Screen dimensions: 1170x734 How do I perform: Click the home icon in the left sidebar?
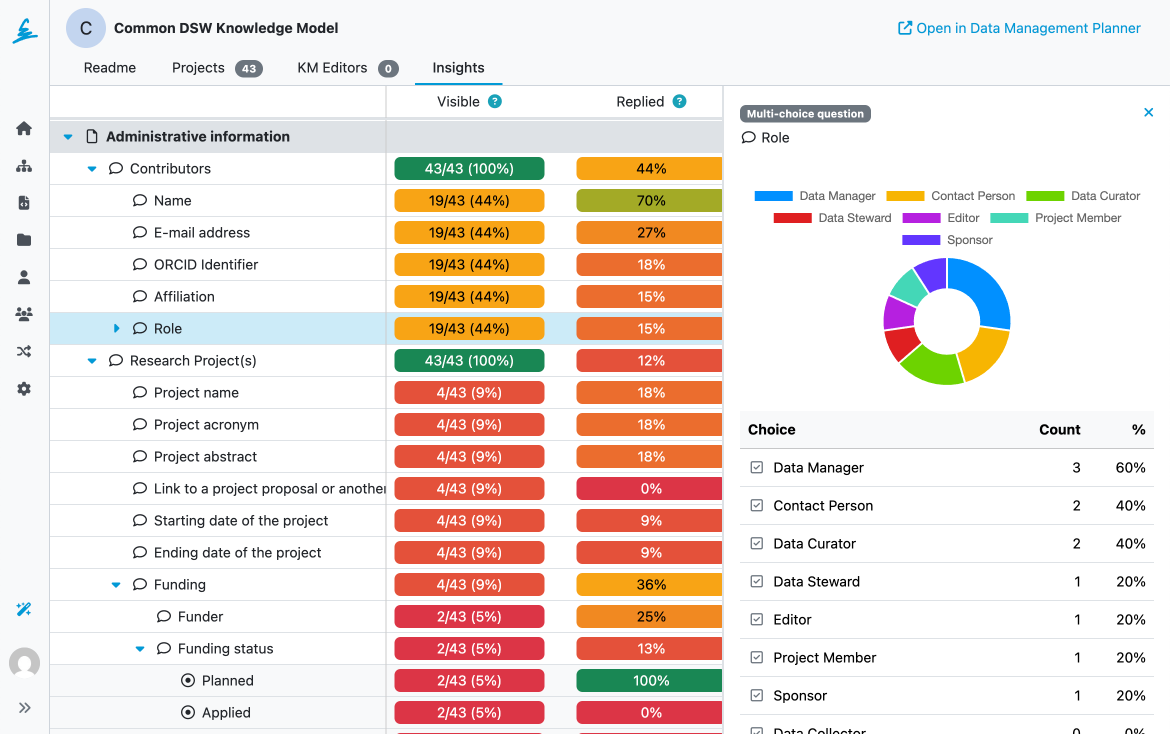[24, 128]
